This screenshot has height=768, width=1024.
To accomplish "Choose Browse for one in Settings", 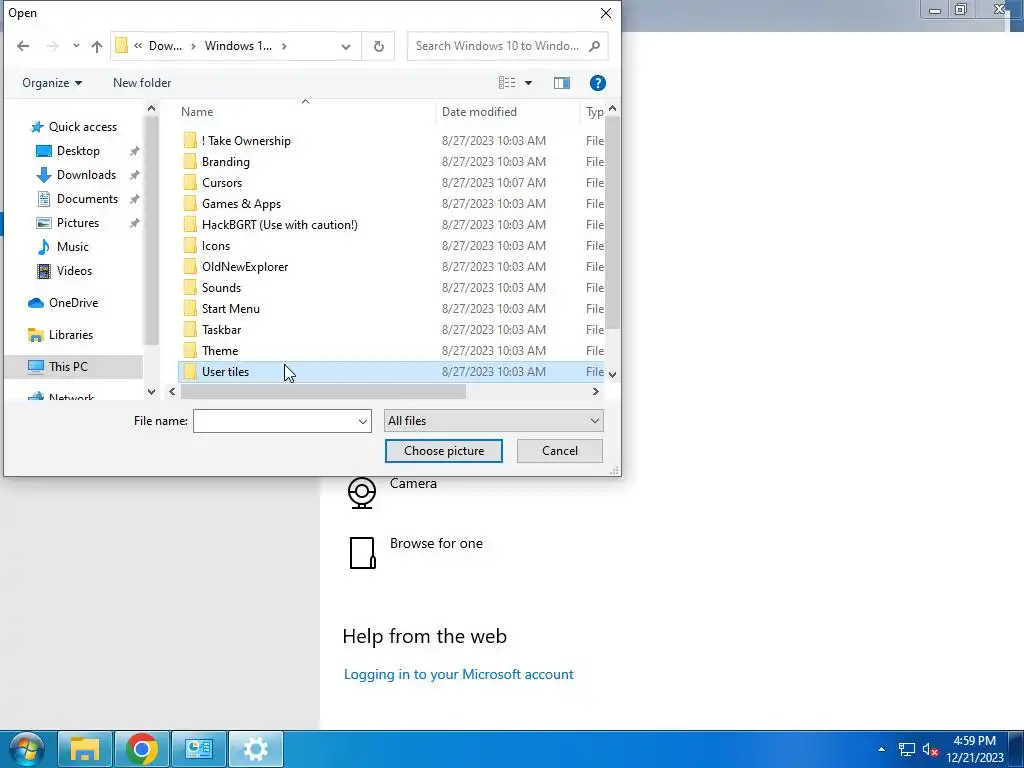I will click(415, 552).
